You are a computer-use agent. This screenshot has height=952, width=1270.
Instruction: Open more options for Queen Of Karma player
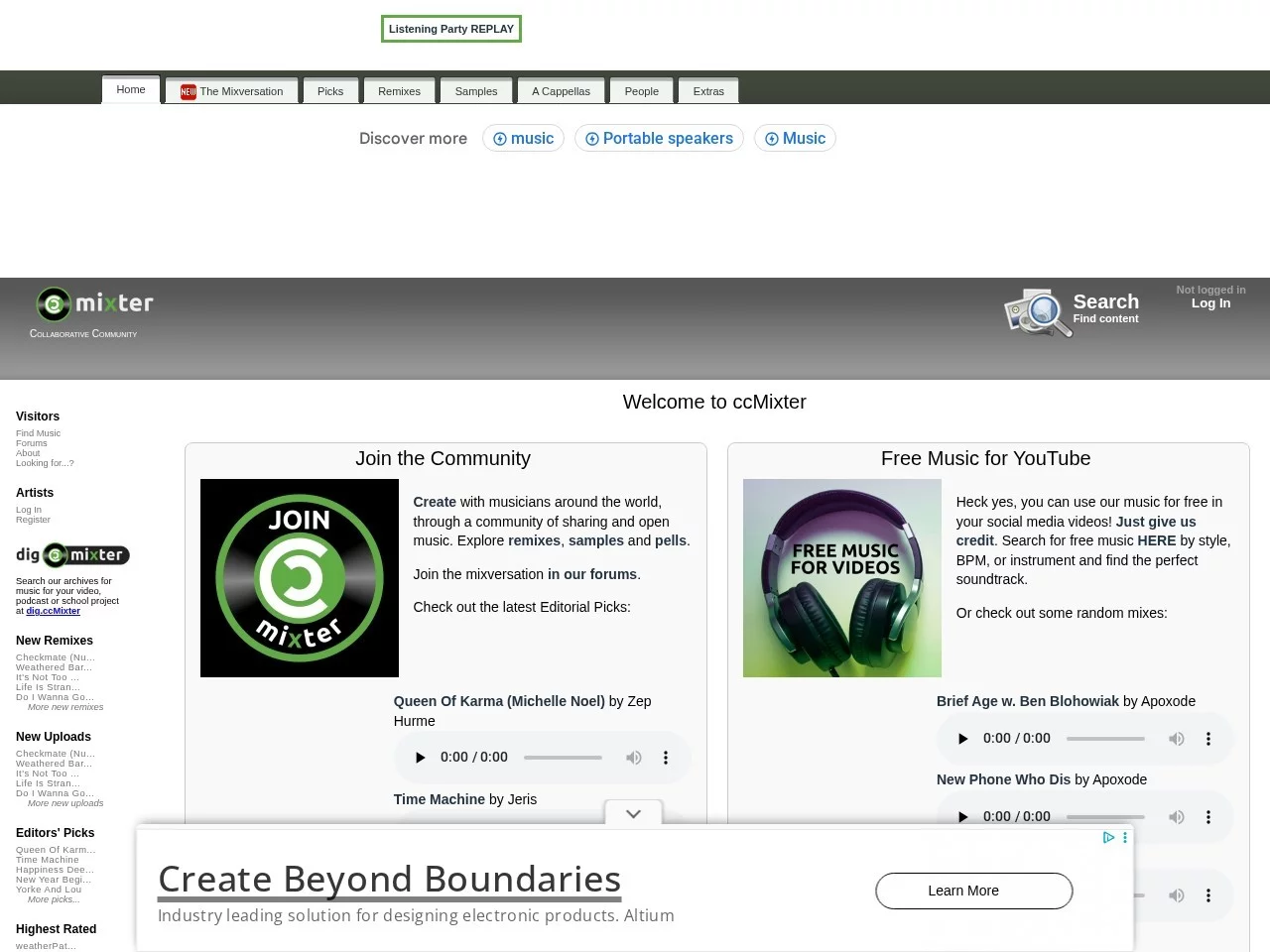click(x=666, y=758)
